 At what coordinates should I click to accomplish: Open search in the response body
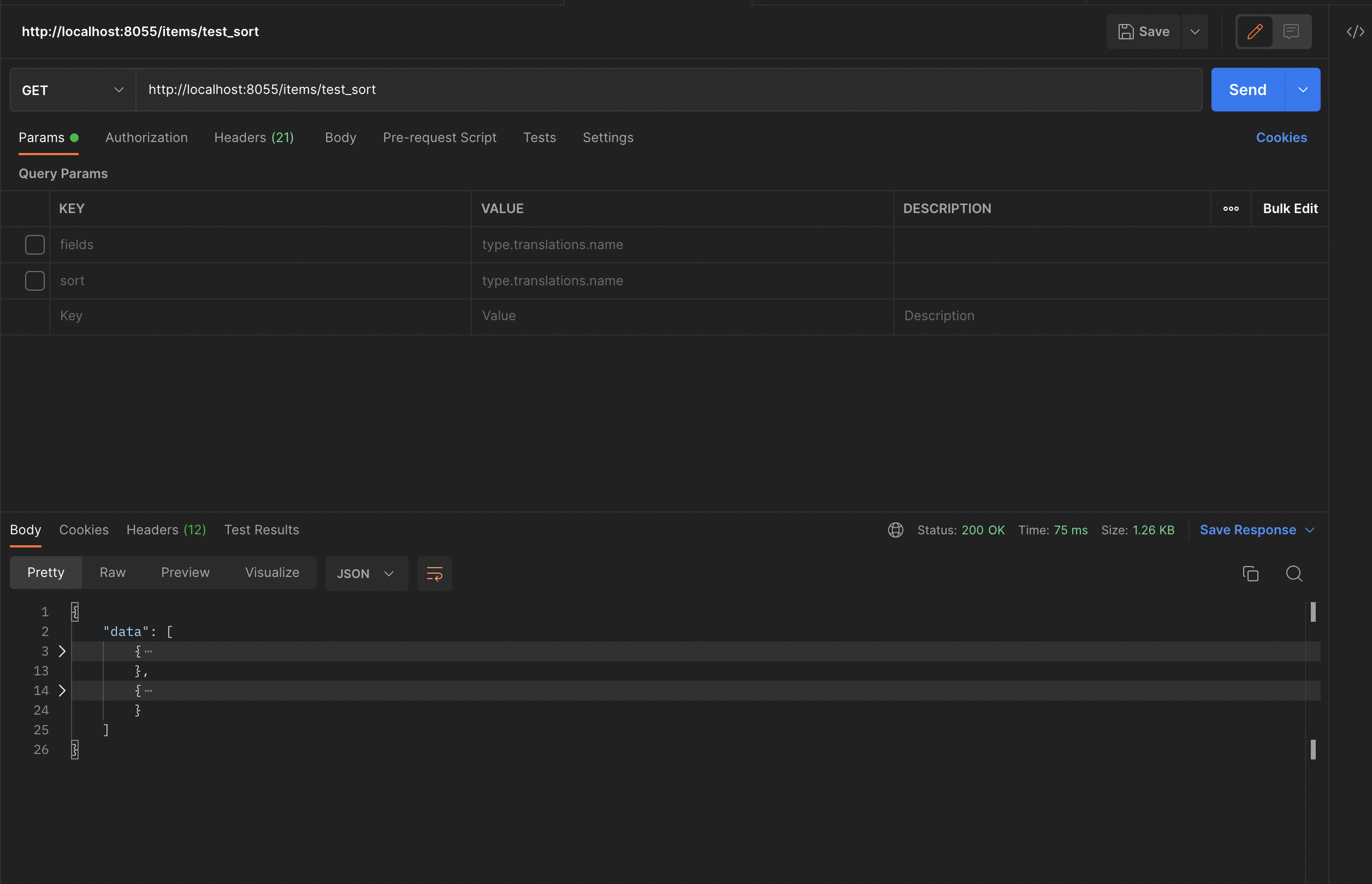pos(1294,574)
